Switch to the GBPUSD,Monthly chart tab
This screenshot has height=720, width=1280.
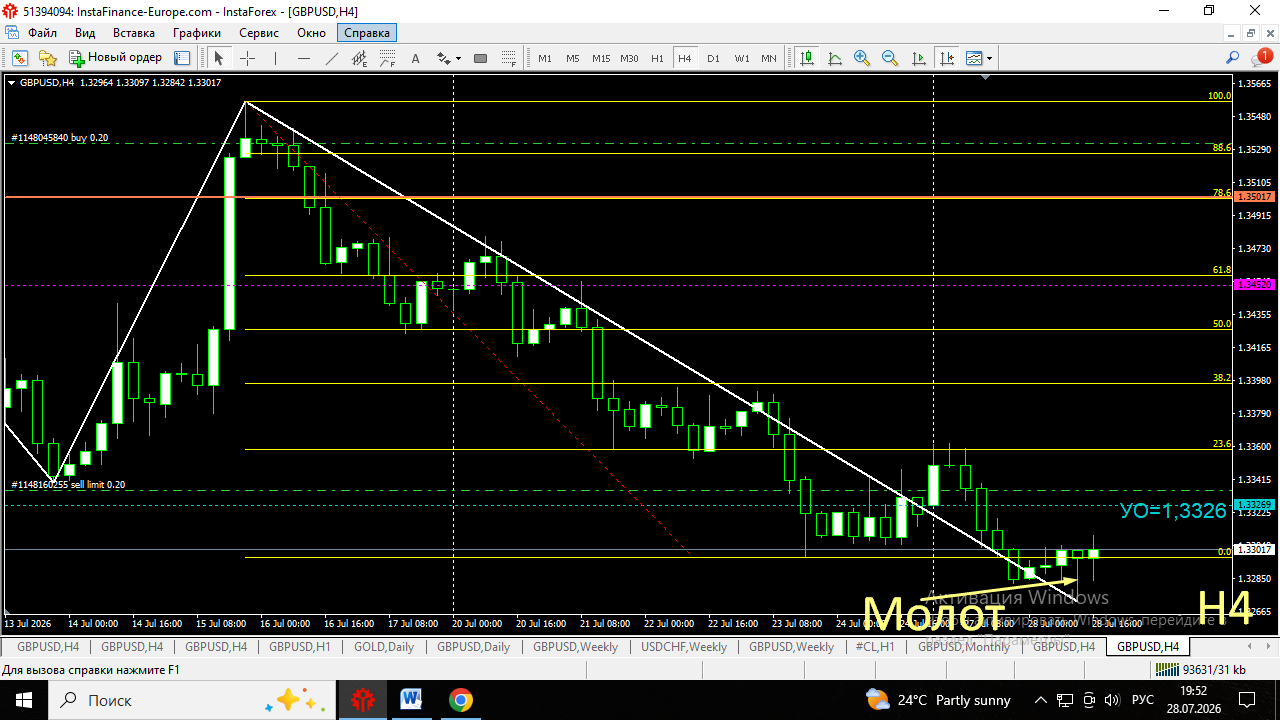click(x=964, y=647)
